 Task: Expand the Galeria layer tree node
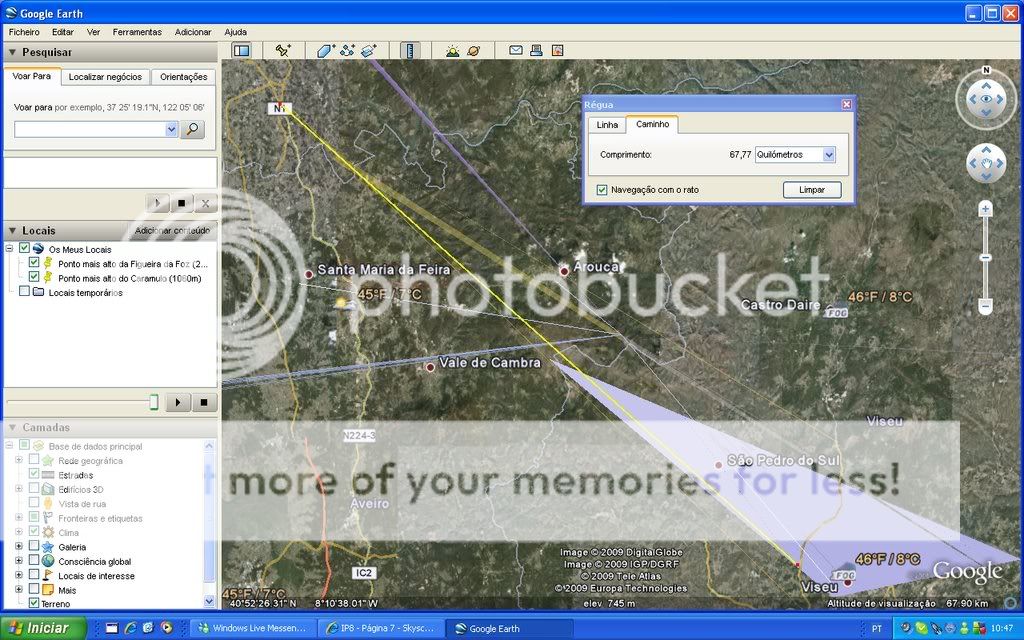[18, 547]
